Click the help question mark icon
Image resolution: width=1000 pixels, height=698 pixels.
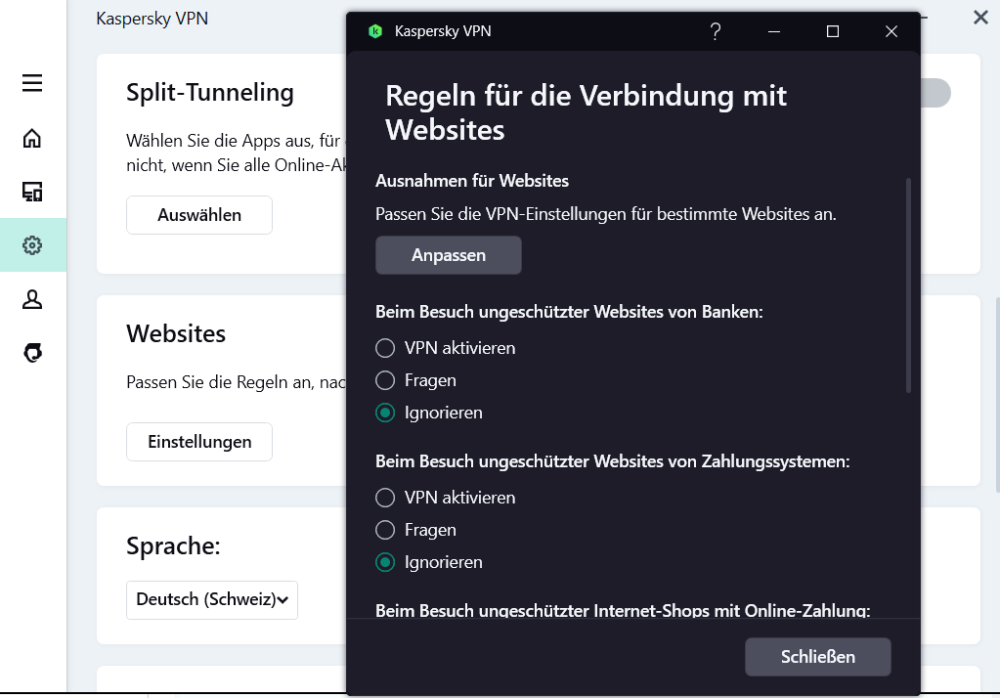pos(715,31)
